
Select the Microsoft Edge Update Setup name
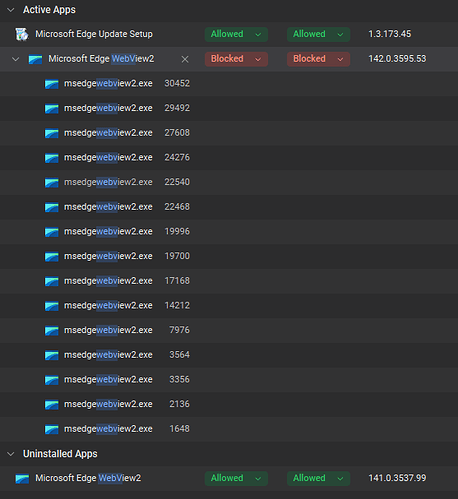click(x=94, y=34)
